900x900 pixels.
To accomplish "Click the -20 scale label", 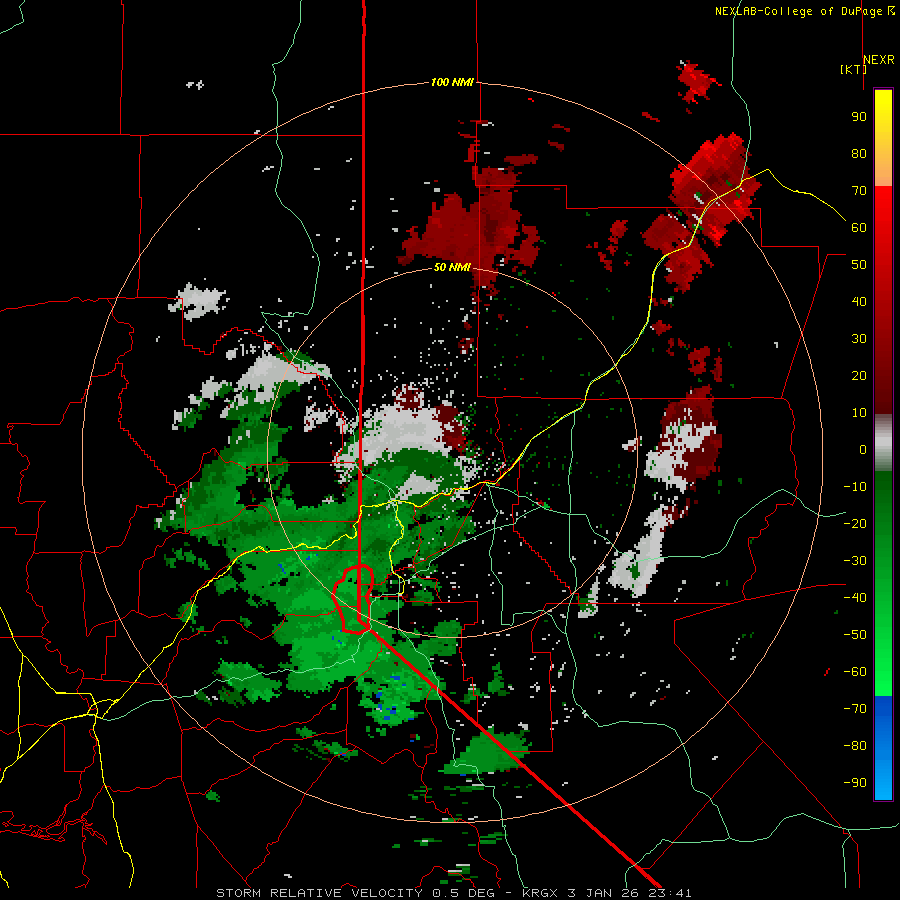I will [855, 523].
